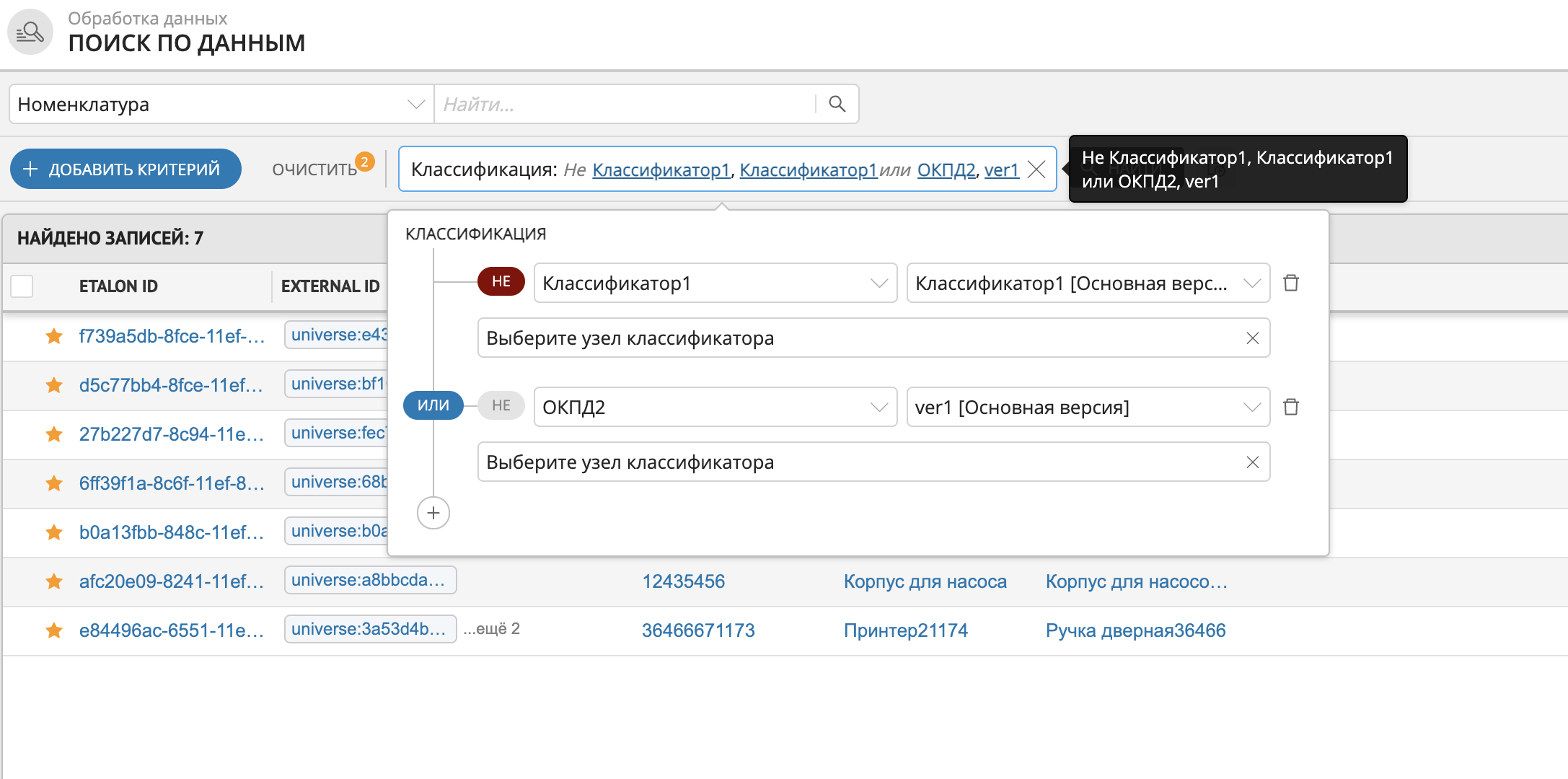Expand the Классификатор1 classifier dropdown
Screen dimensions: 1568x779
pyautogui.click(x=714, y=283)
